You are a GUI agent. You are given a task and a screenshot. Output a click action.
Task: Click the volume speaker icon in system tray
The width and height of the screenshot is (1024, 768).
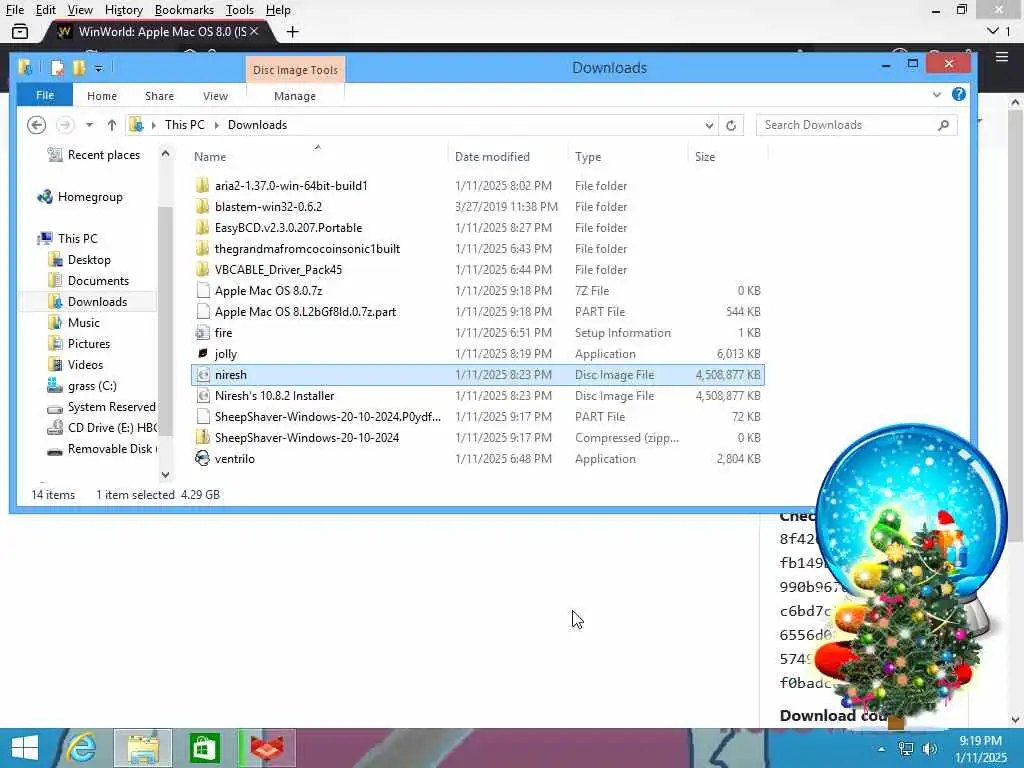[x=929, y=748]
